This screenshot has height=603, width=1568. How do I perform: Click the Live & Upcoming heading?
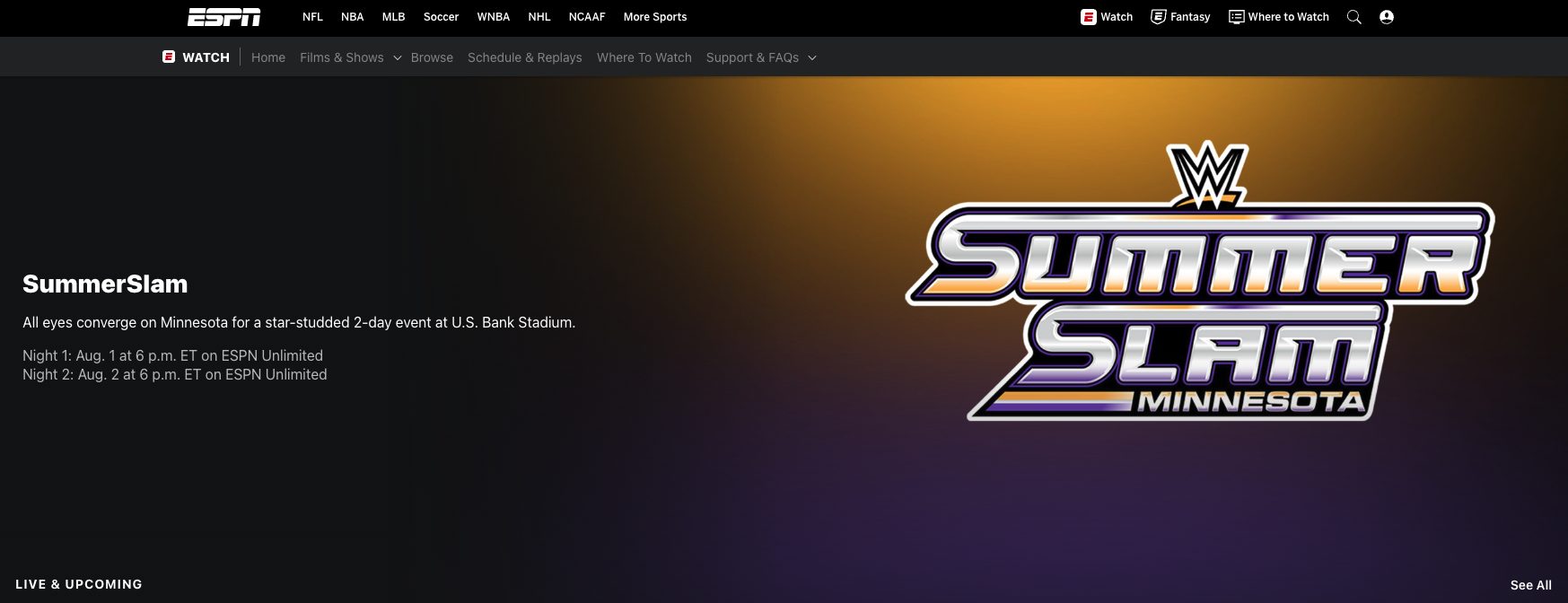[79, 584]
